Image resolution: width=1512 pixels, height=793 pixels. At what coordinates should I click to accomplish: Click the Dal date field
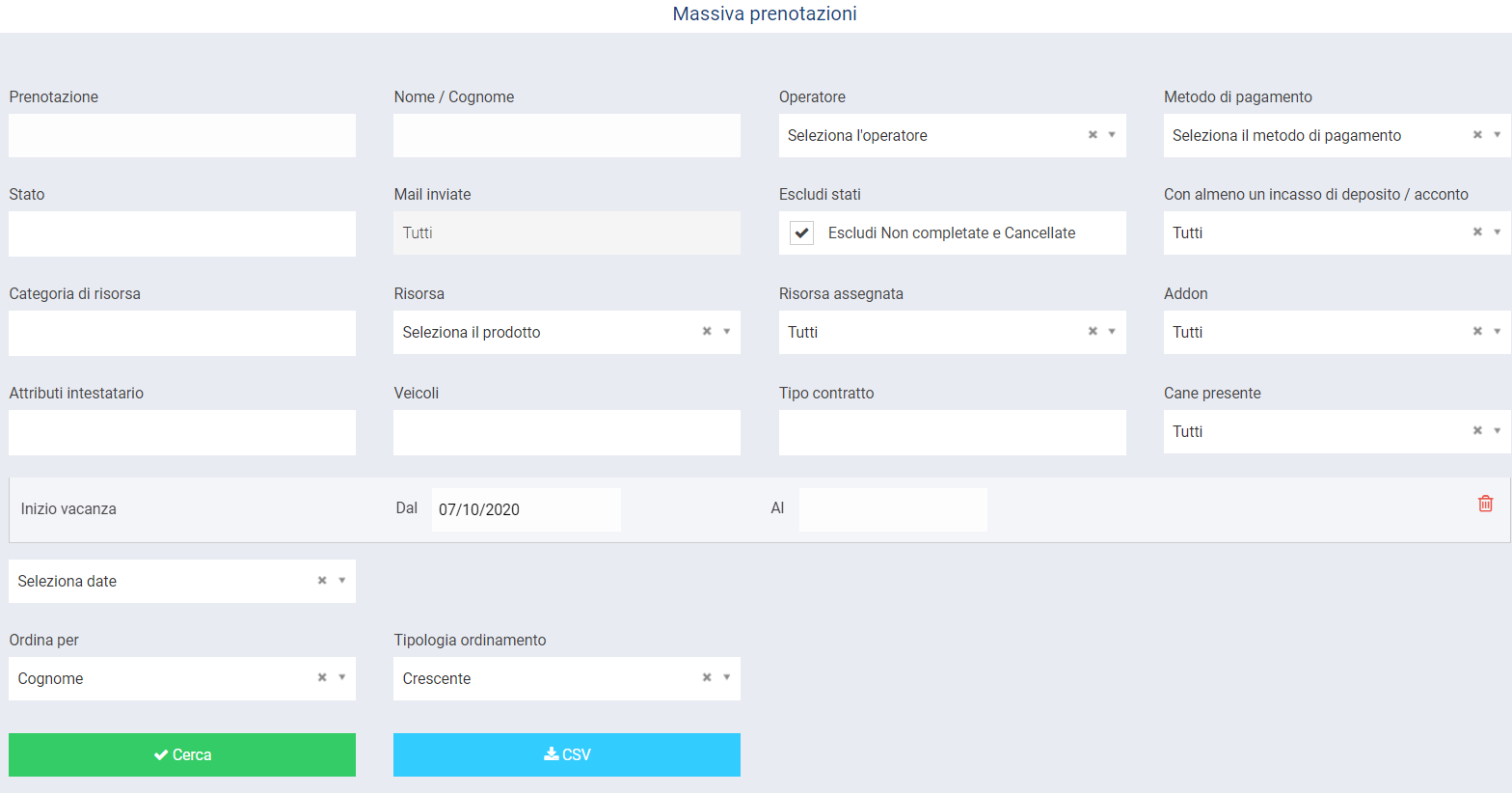(526, 509)
